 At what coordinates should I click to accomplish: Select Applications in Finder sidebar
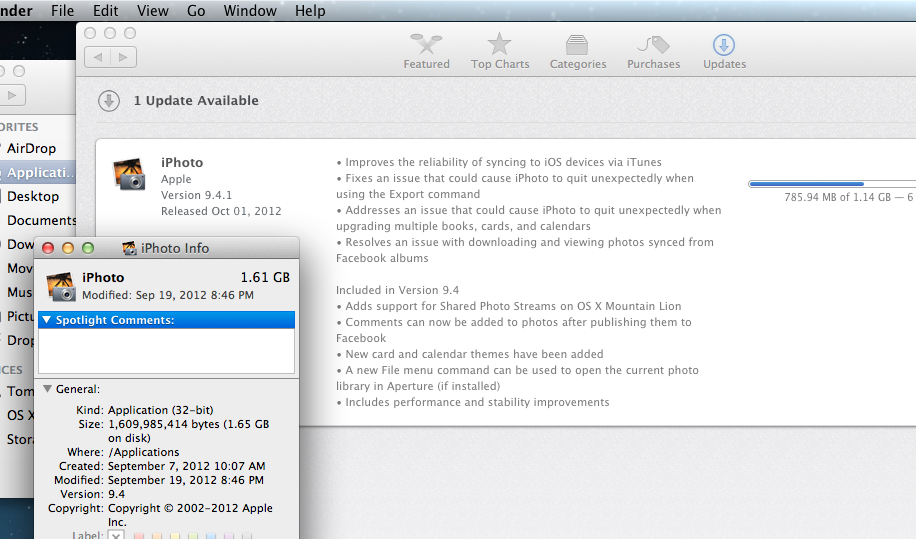tap(38, 173)
